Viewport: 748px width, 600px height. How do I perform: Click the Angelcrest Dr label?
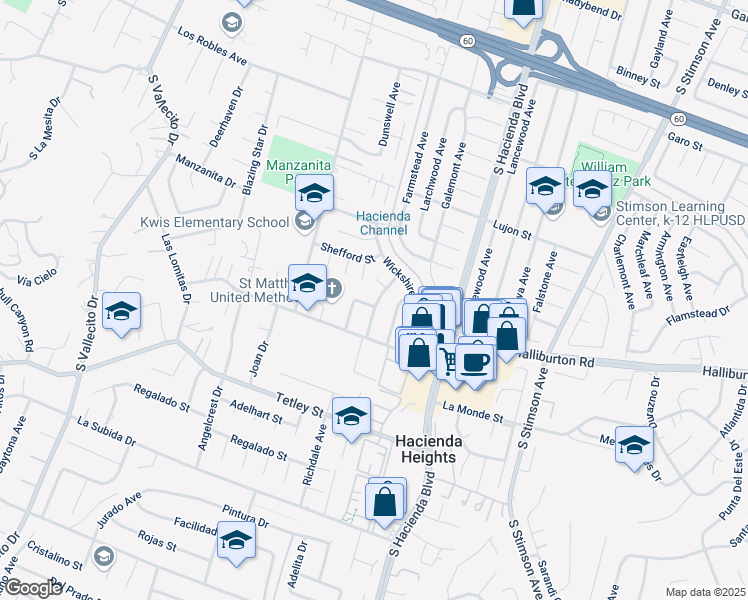210,419
